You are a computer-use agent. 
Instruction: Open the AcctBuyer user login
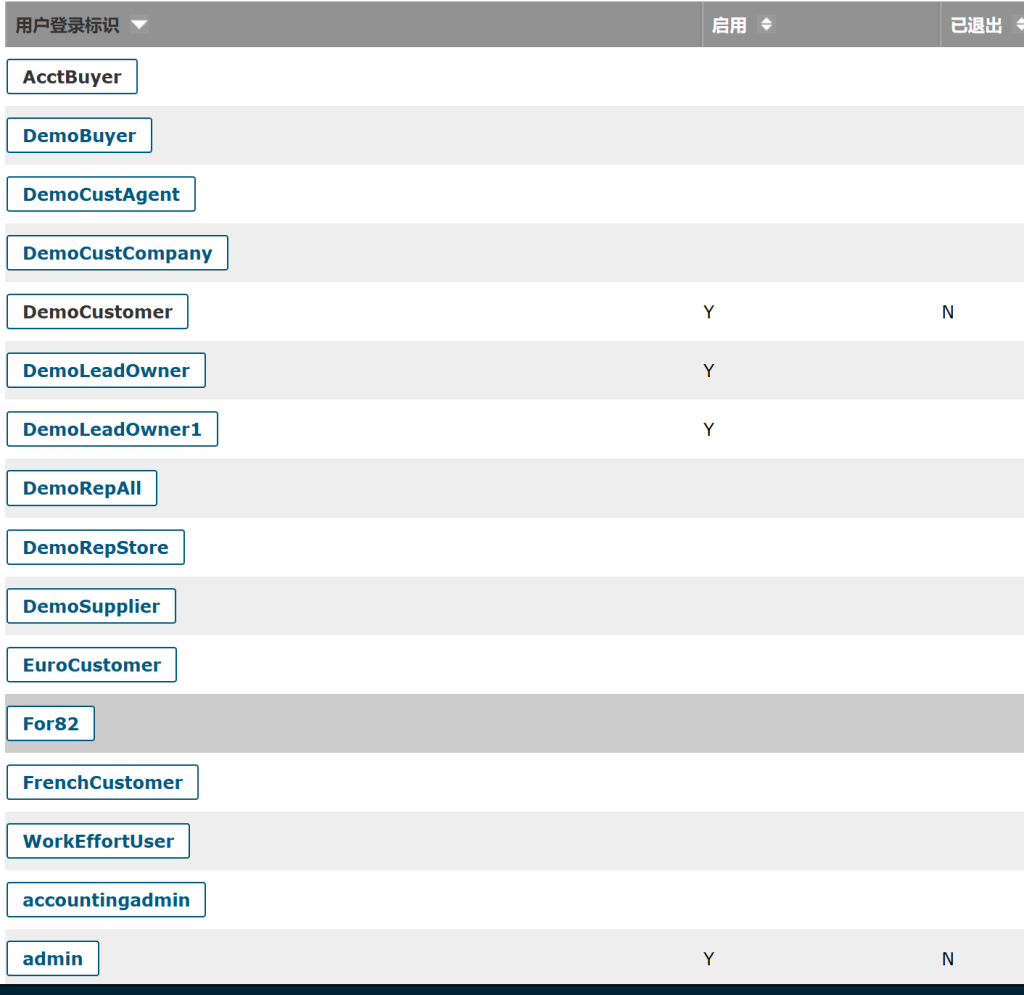coord(72,77)
